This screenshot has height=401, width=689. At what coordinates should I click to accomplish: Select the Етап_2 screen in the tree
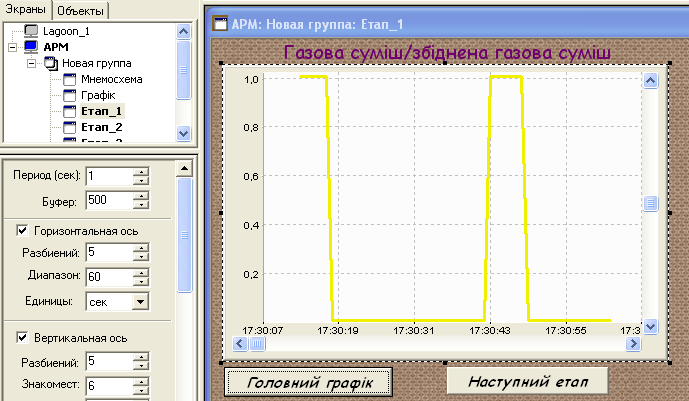(x=102, y=127)
